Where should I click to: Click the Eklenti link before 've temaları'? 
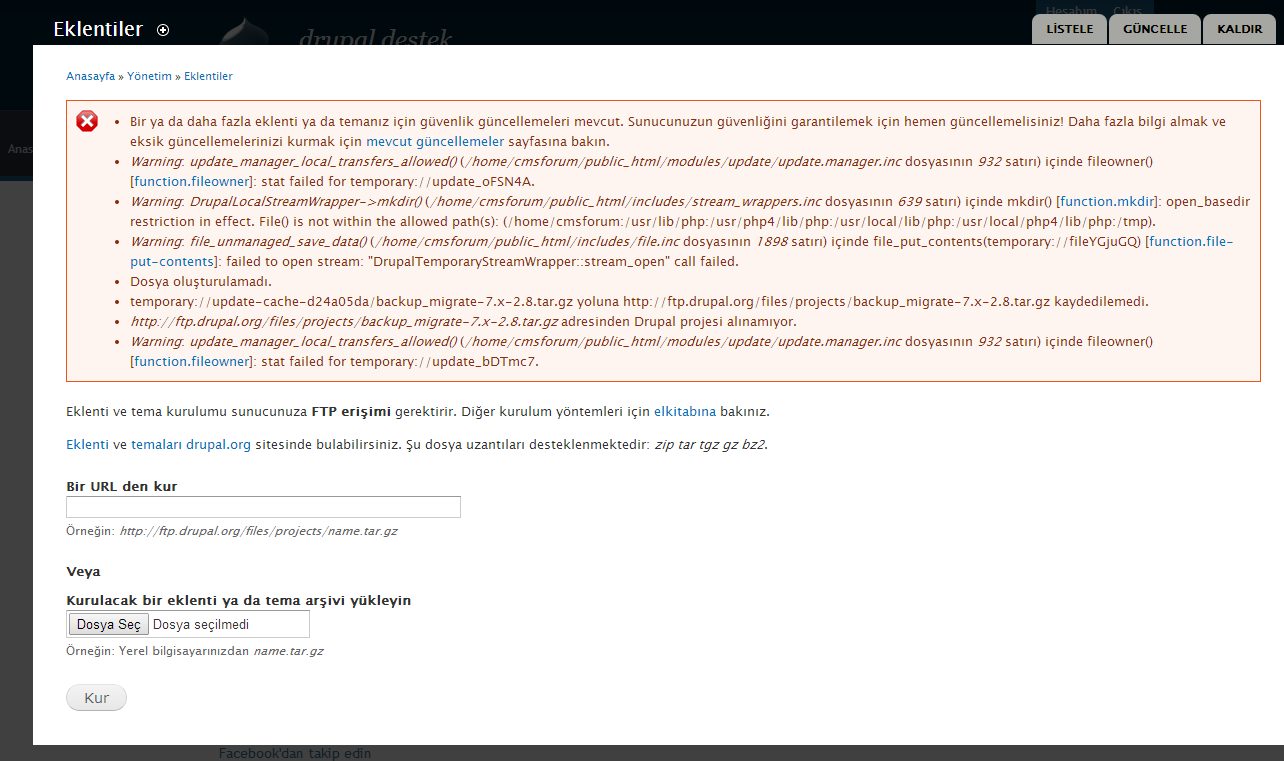87,444
